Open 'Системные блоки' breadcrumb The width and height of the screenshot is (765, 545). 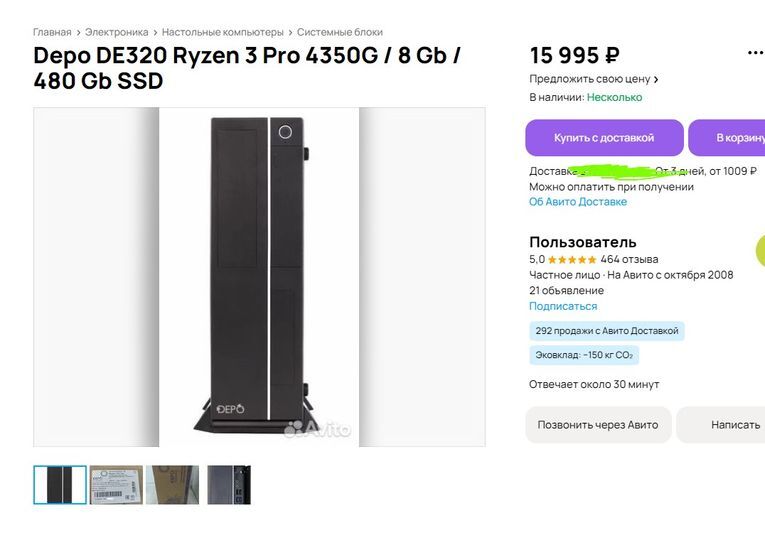(x=339, y=32)
